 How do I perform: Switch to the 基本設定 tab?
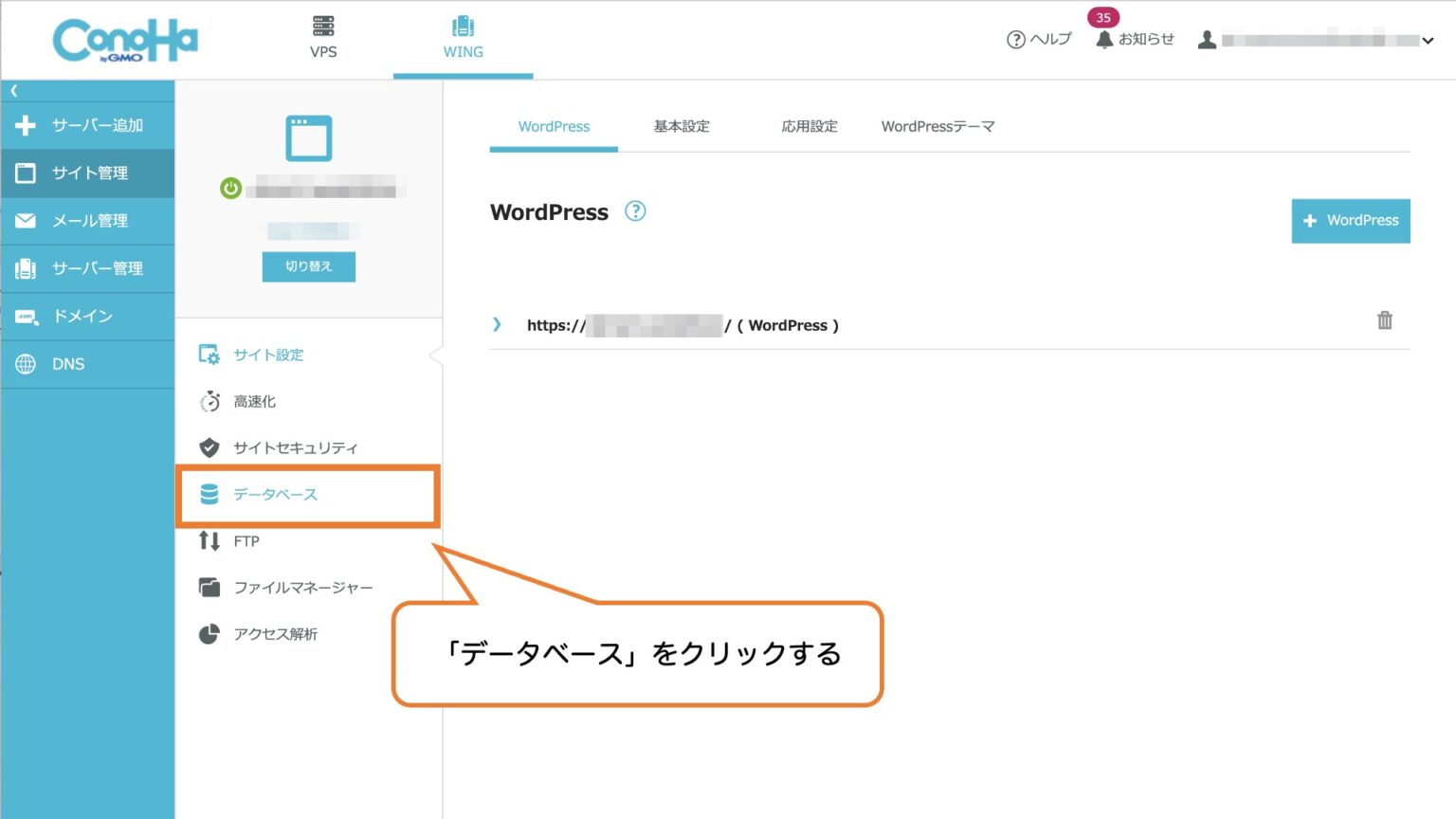coord(681,126)
